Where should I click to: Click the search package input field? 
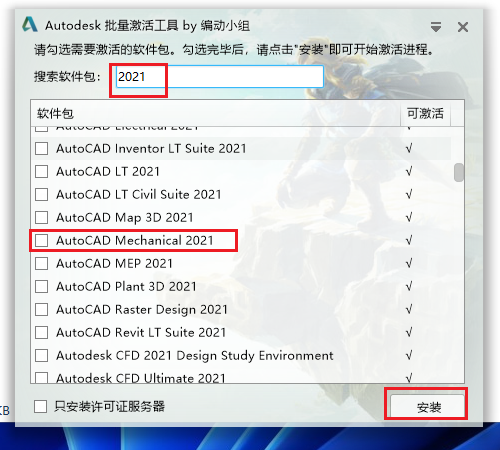[220, 77]
